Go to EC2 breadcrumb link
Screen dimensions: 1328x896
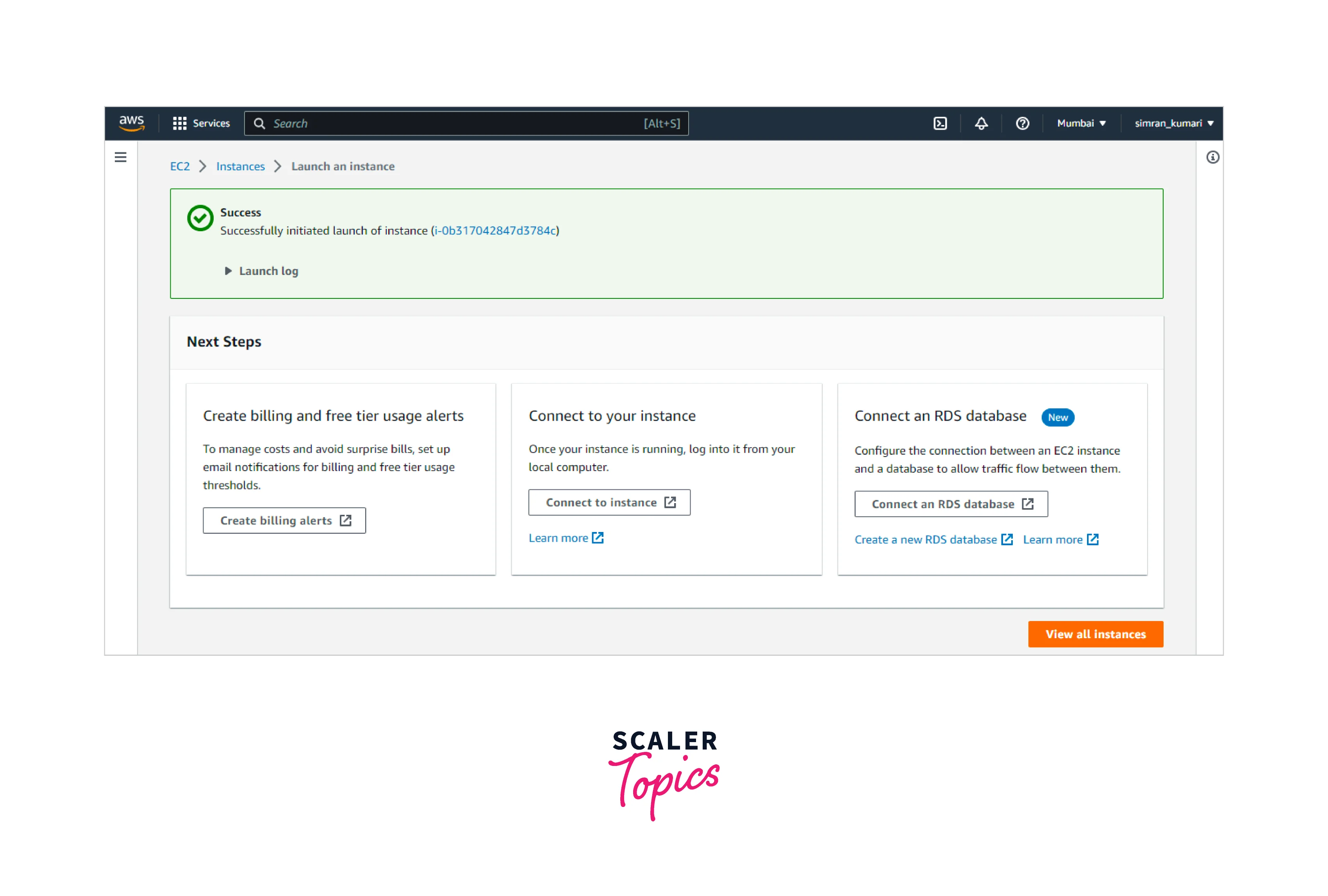point(180,166)
